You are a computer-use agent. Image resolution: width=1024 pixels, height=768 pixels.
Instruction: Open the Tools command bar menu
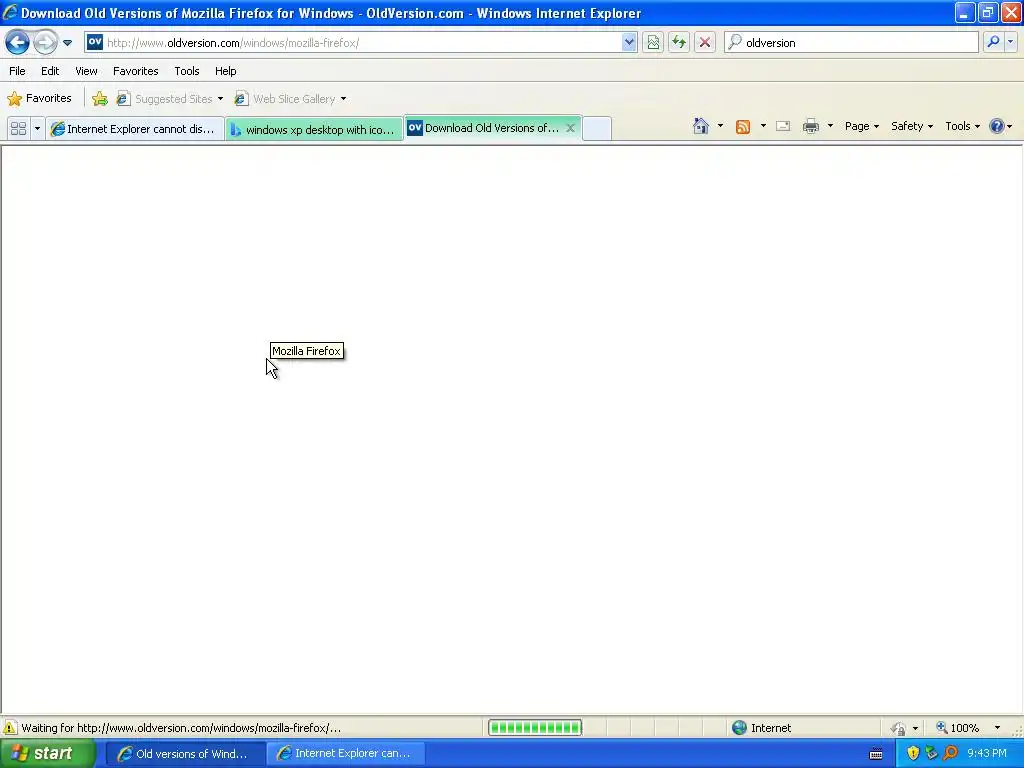(x=963, y=126)
